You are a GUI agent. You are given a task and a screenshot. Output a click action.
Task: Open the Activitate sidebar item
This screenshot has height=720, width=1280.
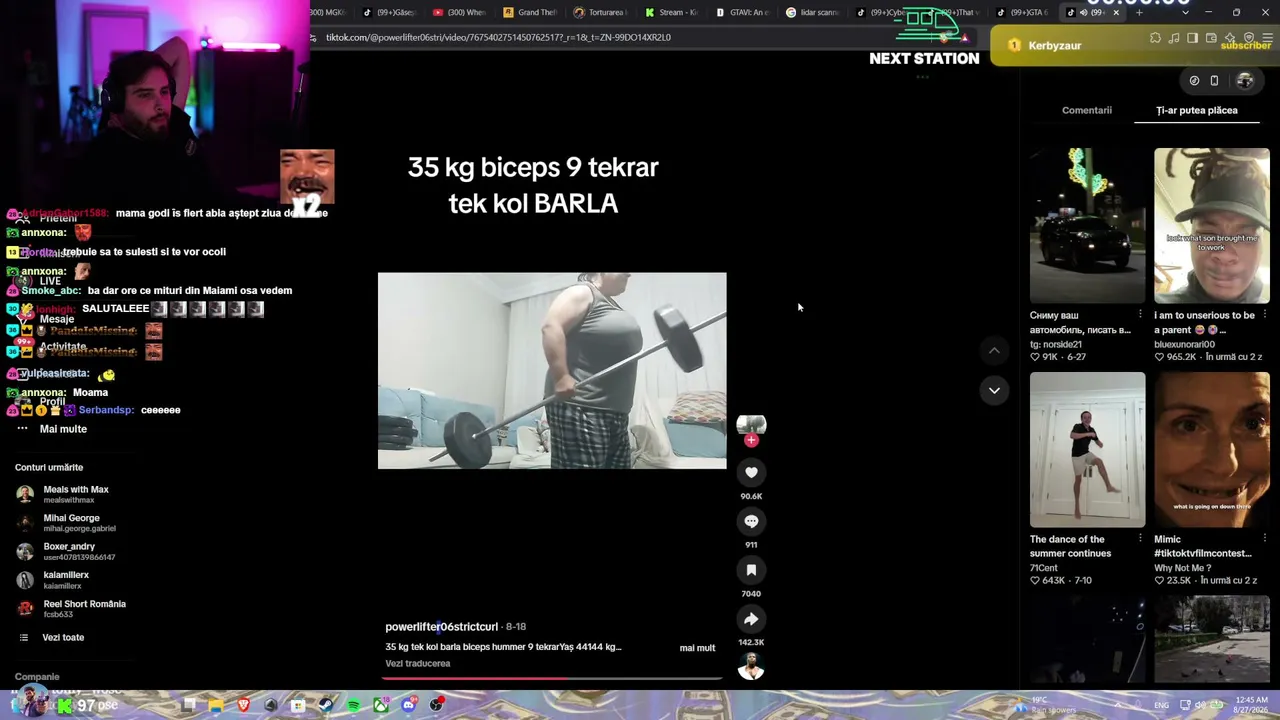click(x=63, y=347)
